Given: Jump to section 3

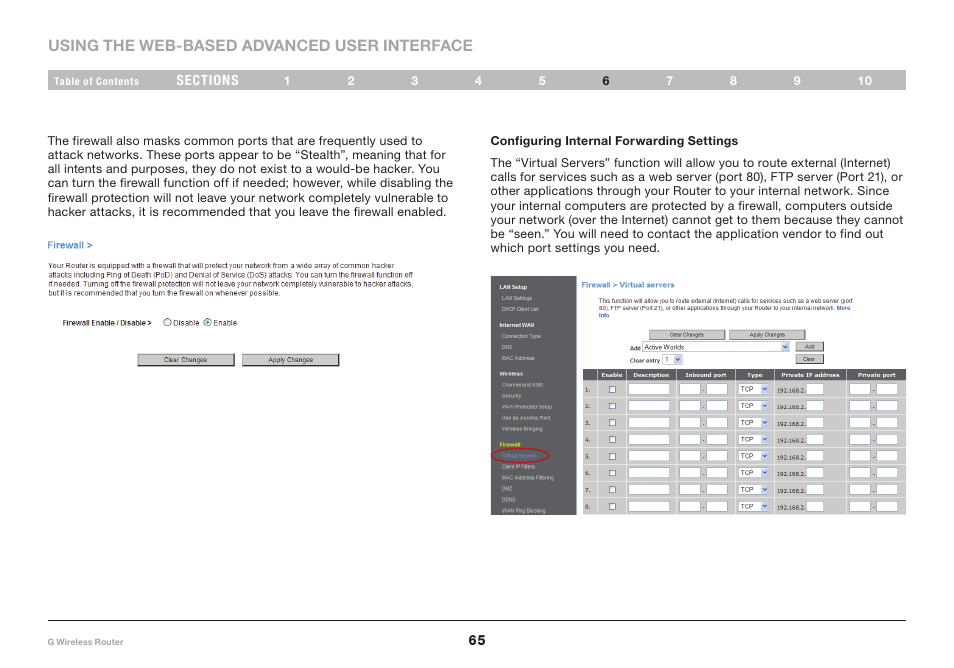Looking at the screenshot, I should 415,81.
